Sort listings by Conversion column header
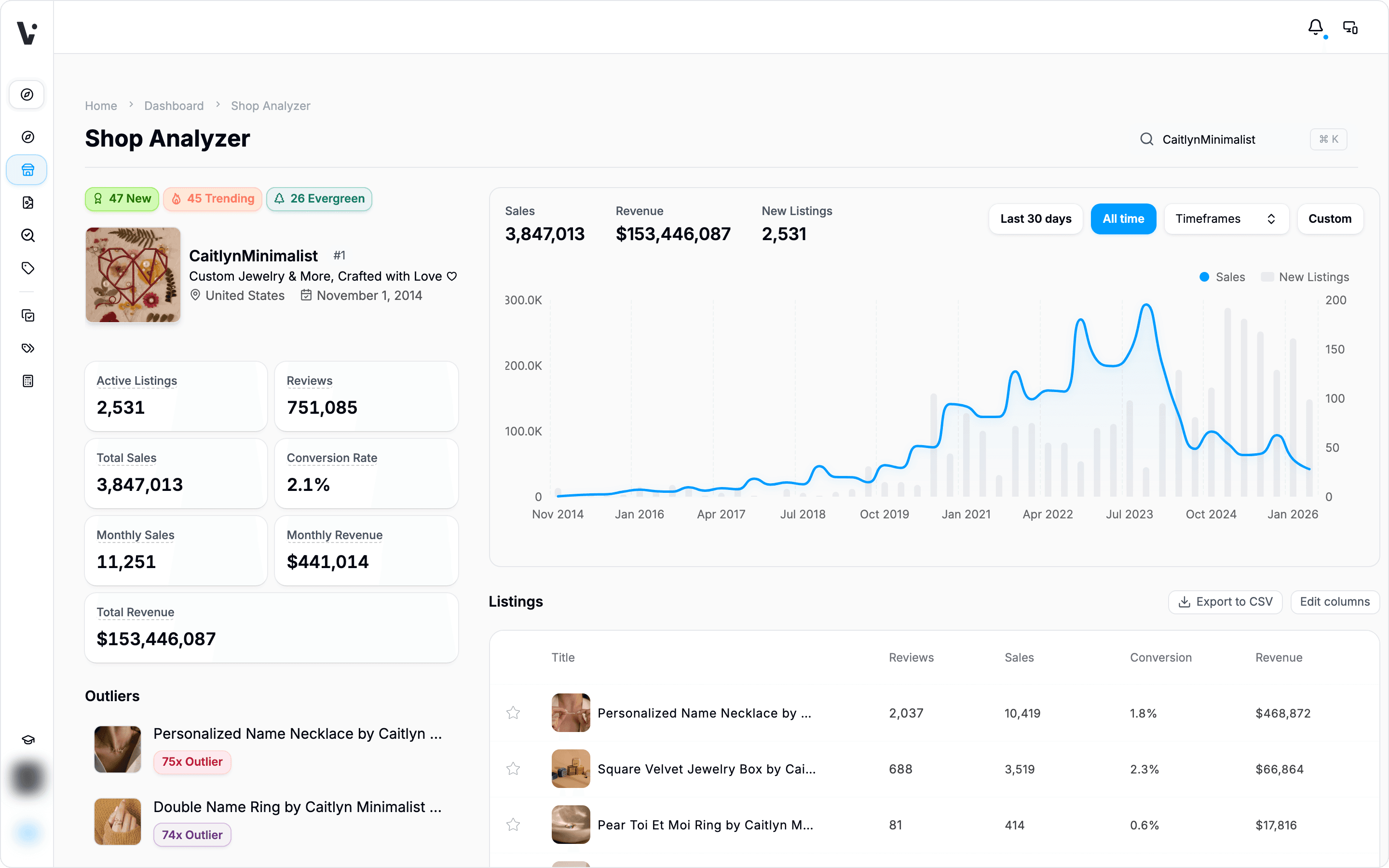Viewport: 1389px width, 868px height. pyautogui.click(x=1160, y=657)
